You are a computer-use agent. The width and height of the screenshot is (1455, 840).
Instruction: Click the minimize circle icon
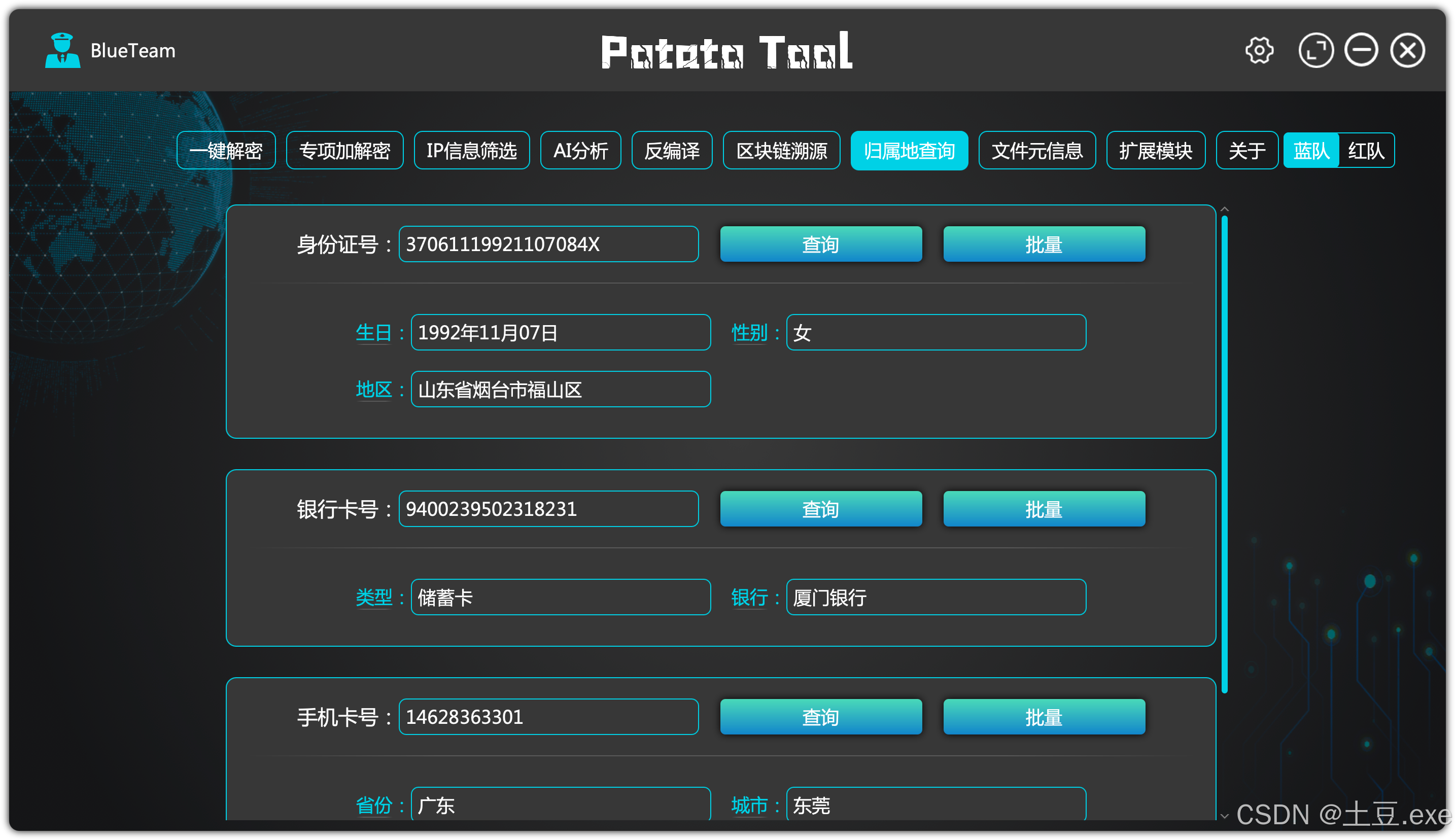click(1361, 51)
